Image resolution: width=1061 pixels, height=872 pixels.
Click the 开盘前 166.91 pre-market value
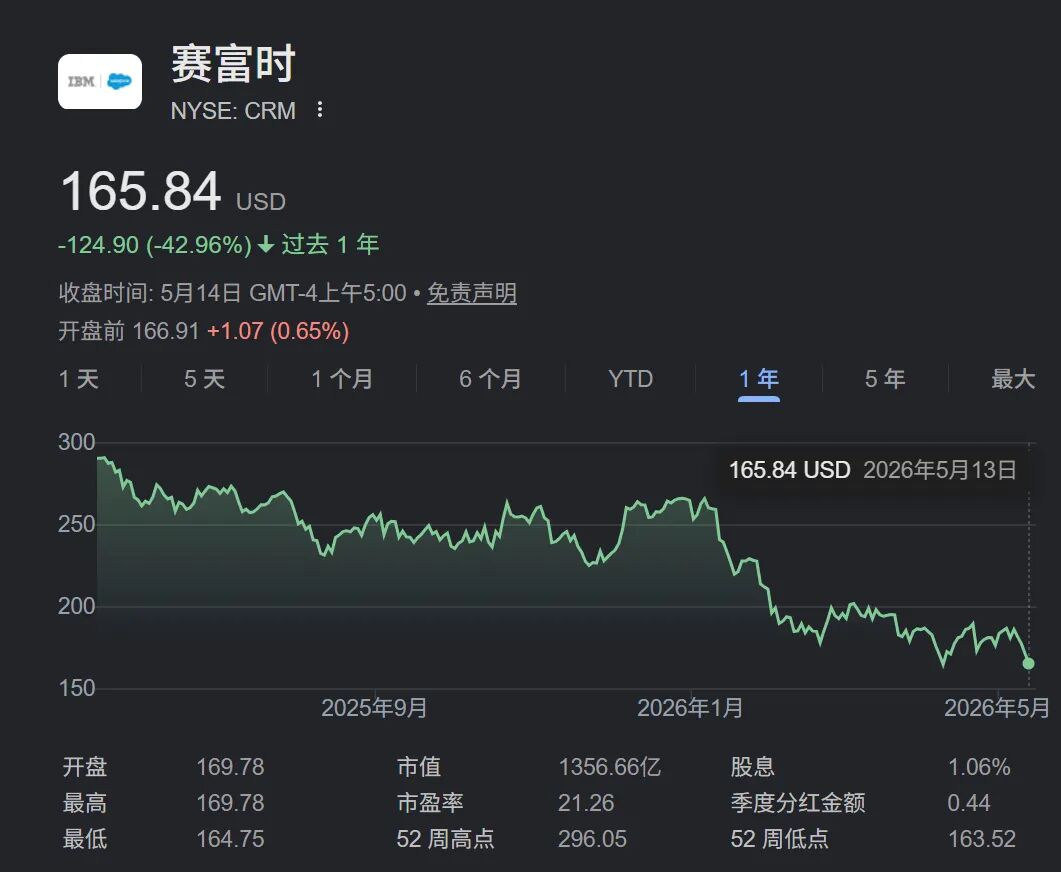[129, 331]
